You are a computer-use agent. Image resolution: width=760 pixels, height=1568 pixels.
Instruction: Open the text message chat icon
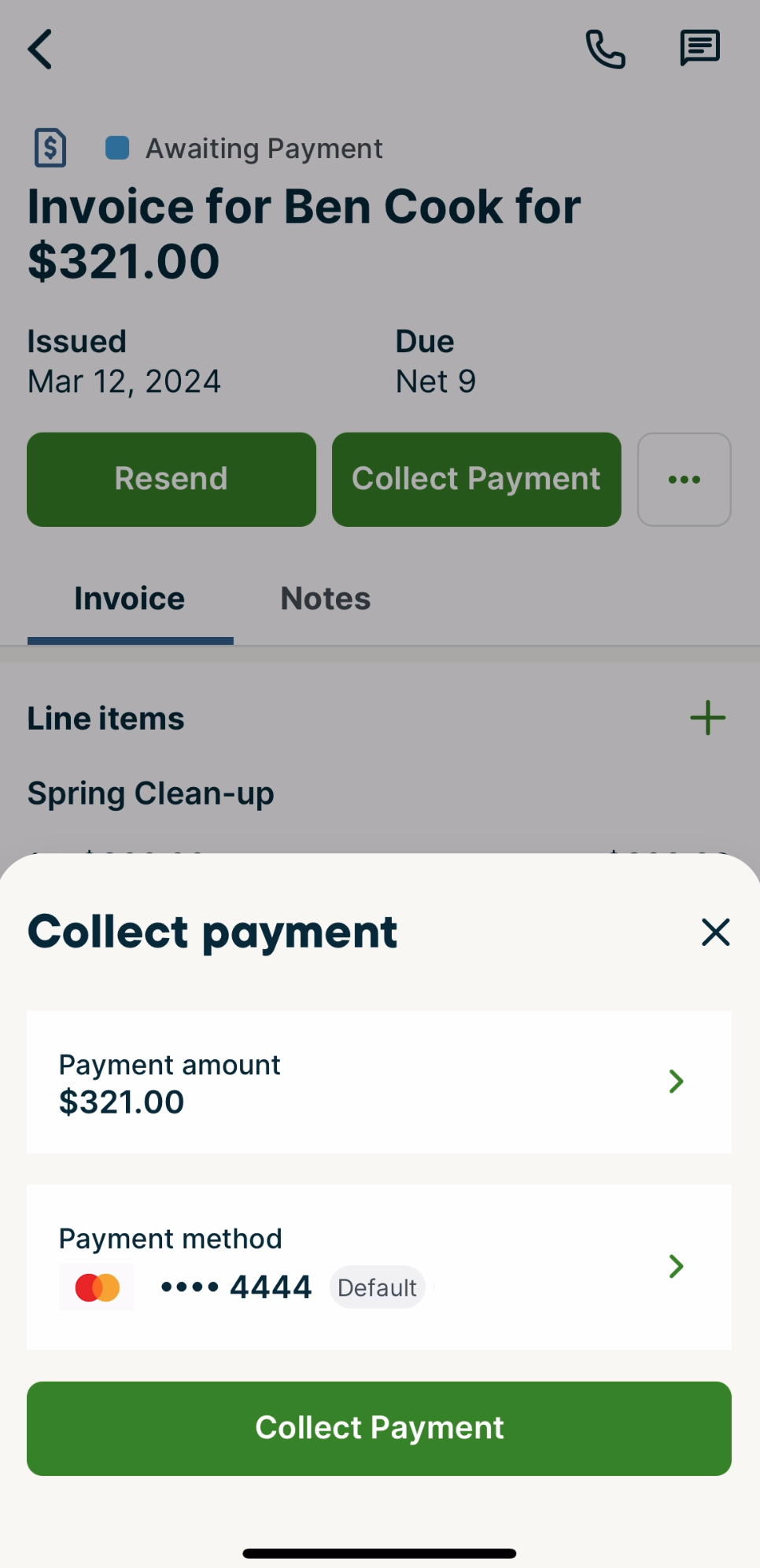click(699, 49)
